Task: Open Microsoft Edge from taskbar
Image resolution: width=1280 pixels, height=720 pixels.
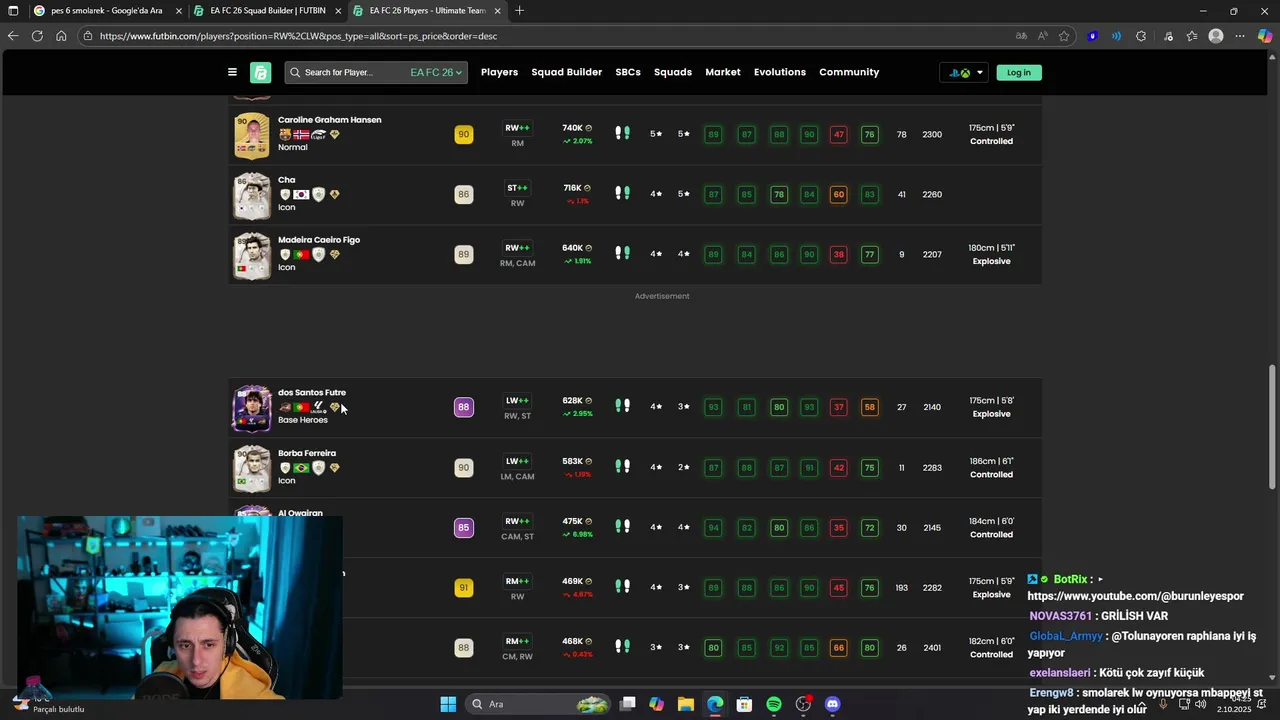Action: pos(715,704)
